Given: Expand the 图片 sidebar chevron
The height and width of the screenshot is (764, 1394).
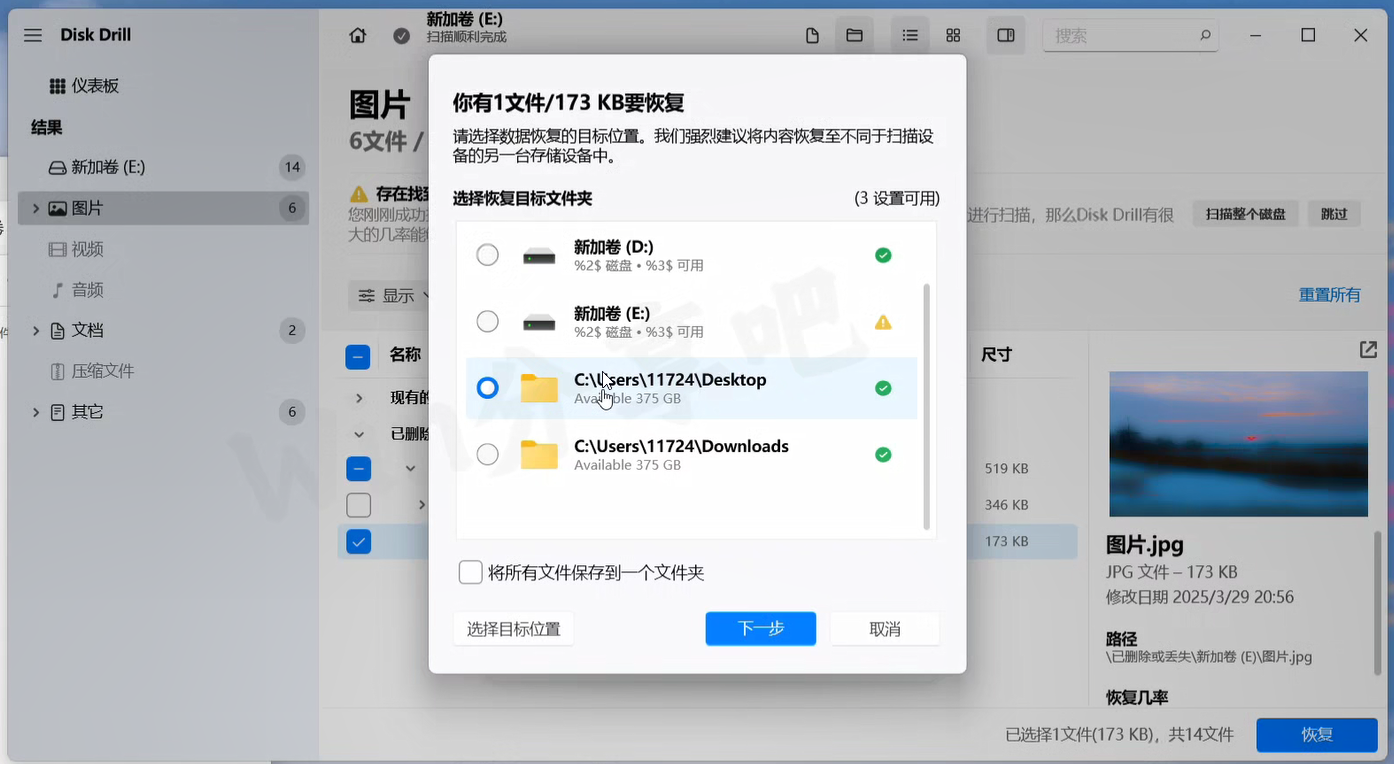Looking at the screenshot, I should click(36, 208).
